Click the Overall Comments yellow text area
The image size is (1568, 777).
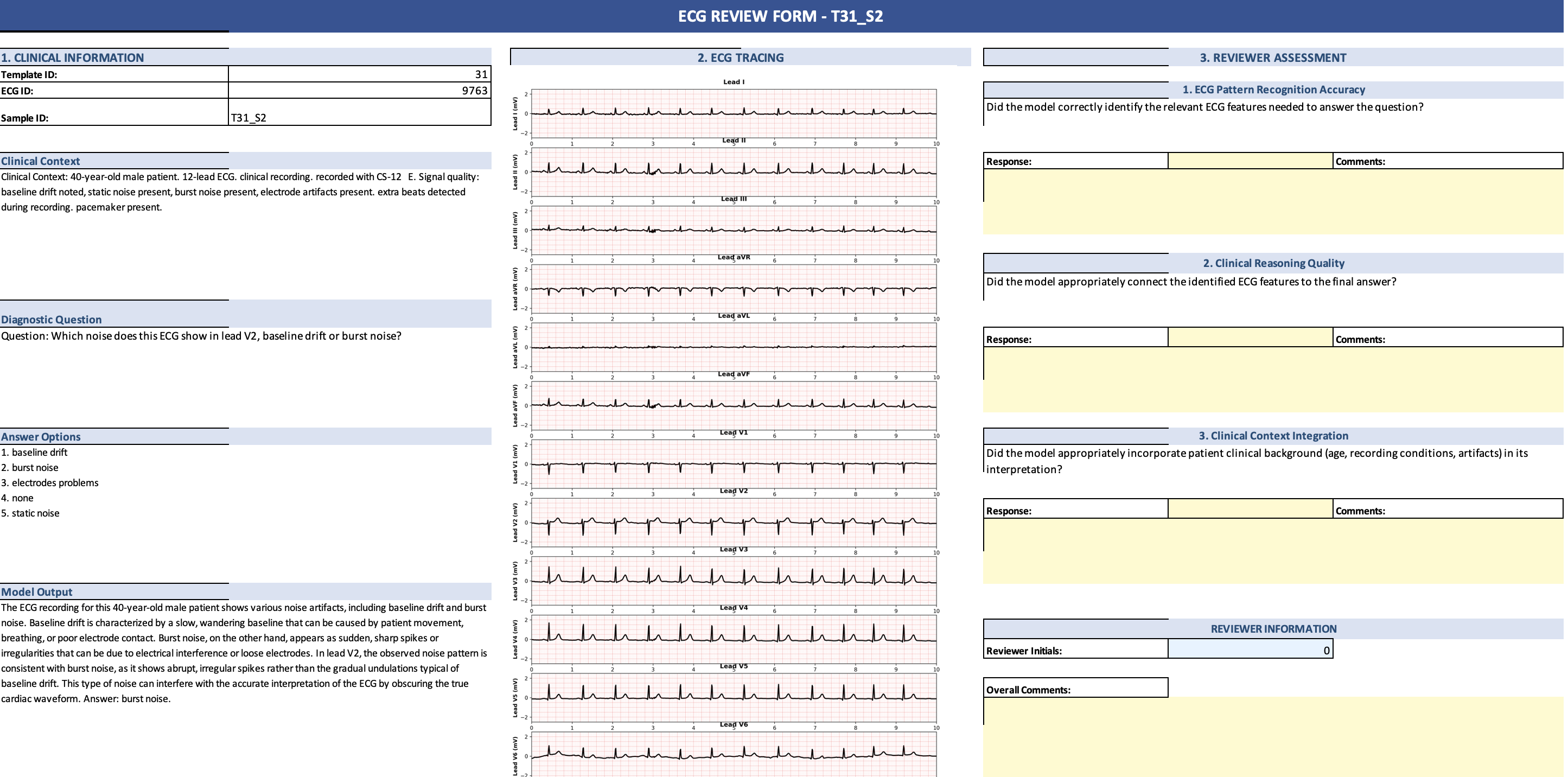(1272, 737)
